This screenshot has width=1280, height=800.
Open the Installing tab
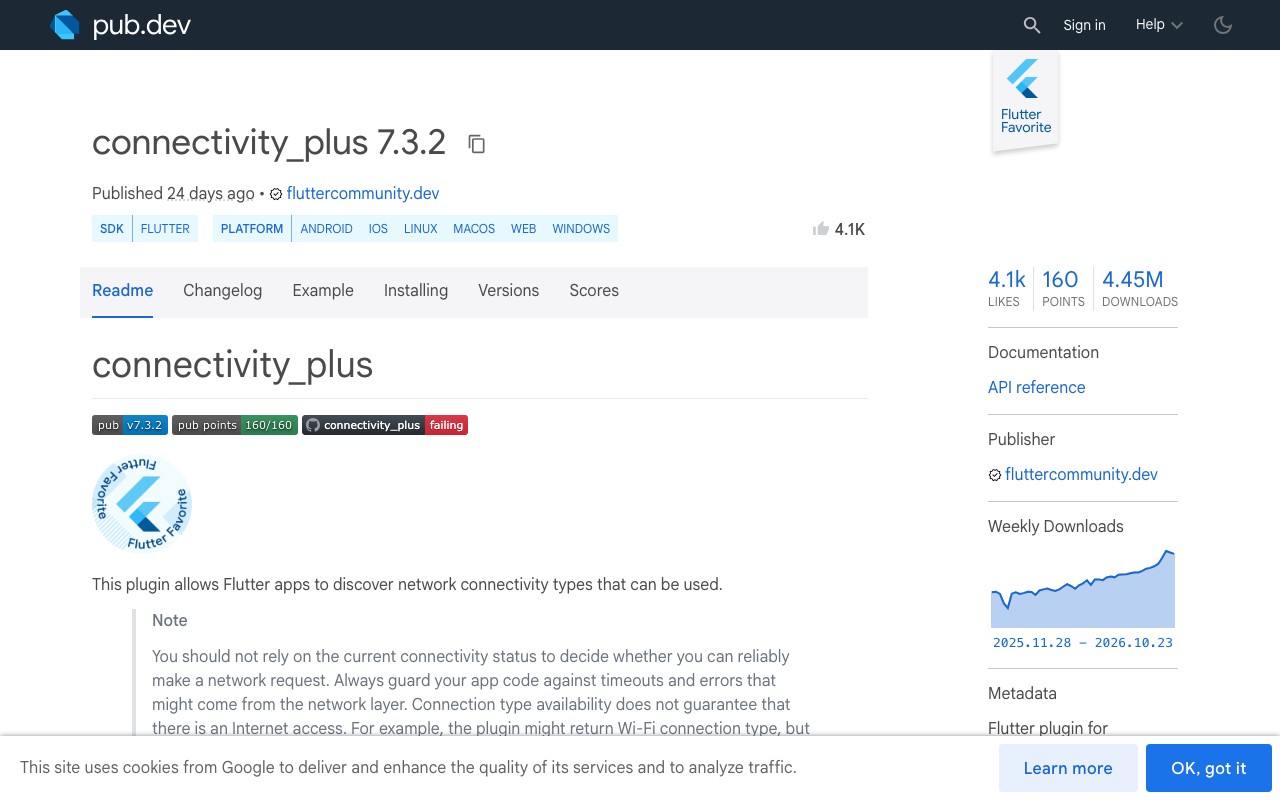point(416,291)
